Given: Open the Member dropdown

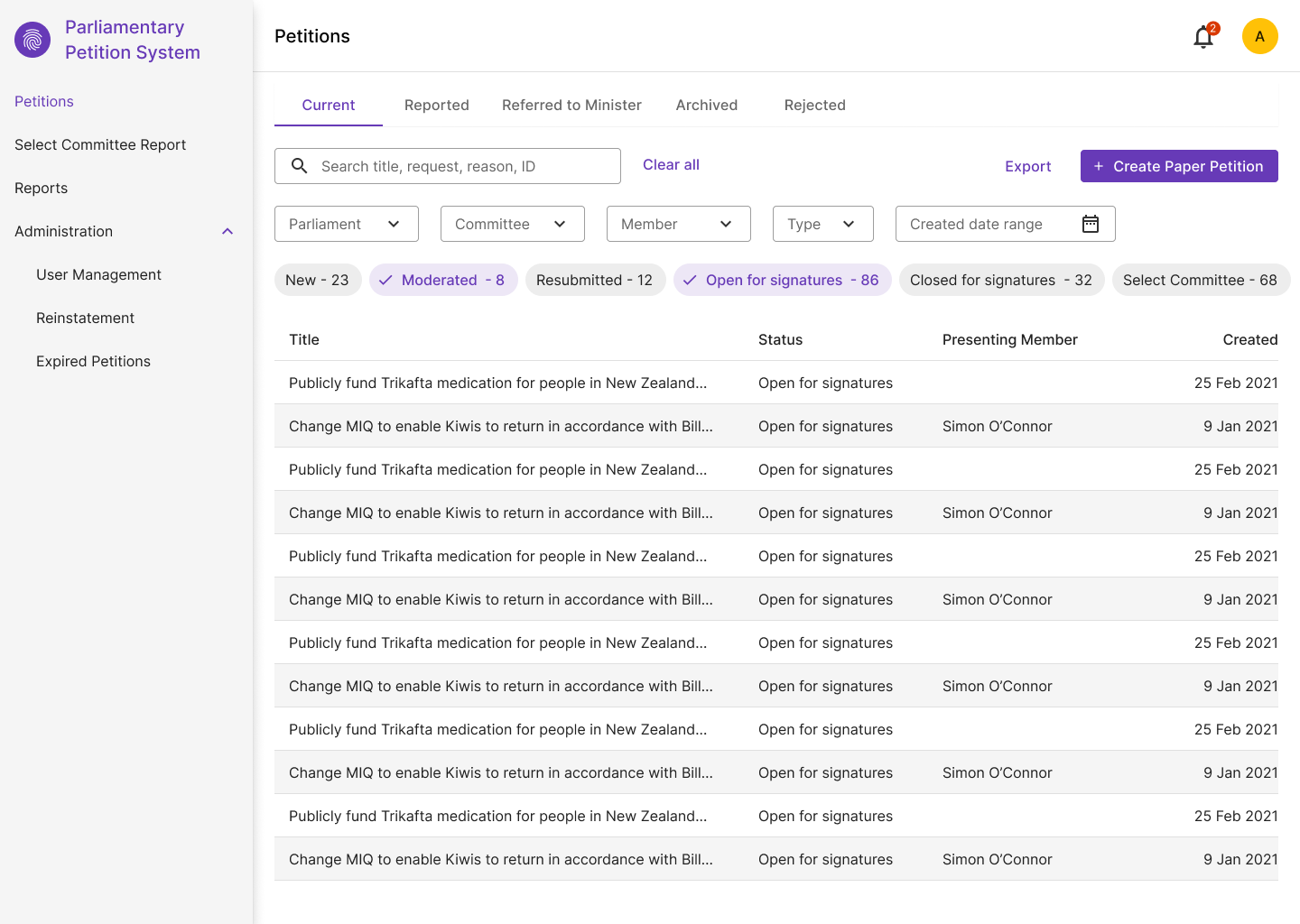Looking at the screenshot, I should pyautogui.click(x=679, y=224).
